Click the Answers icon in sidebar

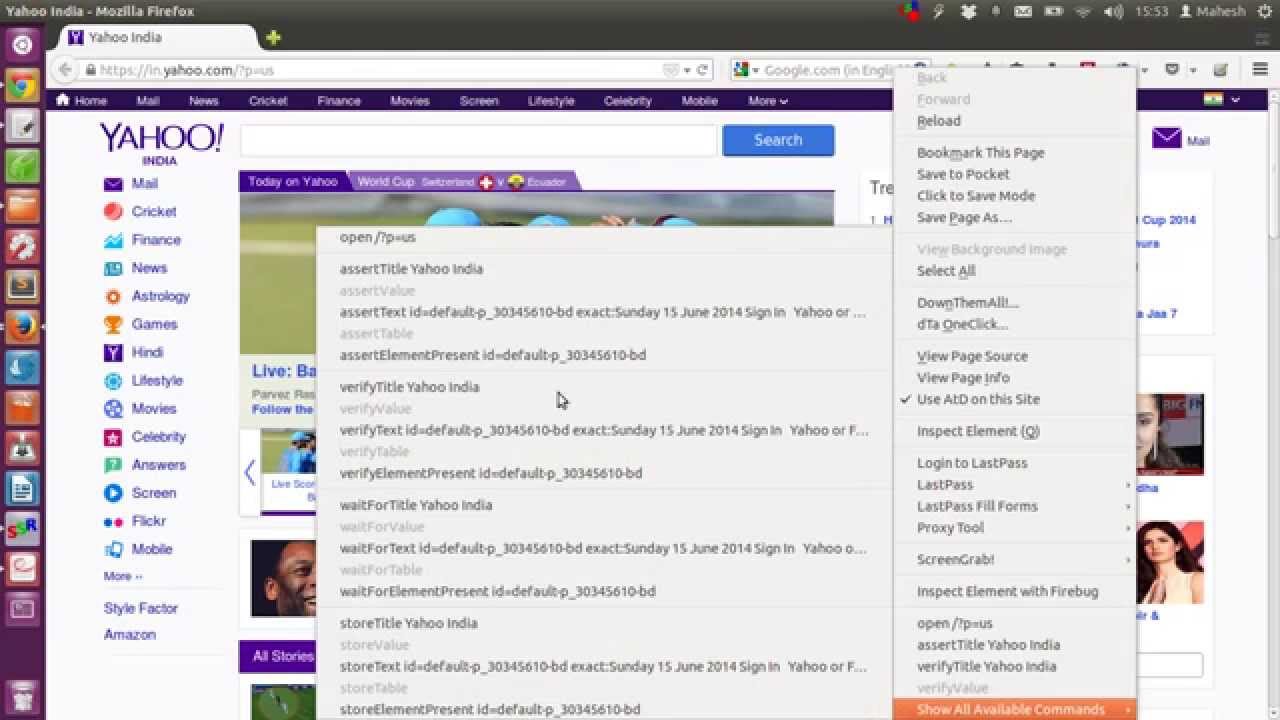point(113,465)
